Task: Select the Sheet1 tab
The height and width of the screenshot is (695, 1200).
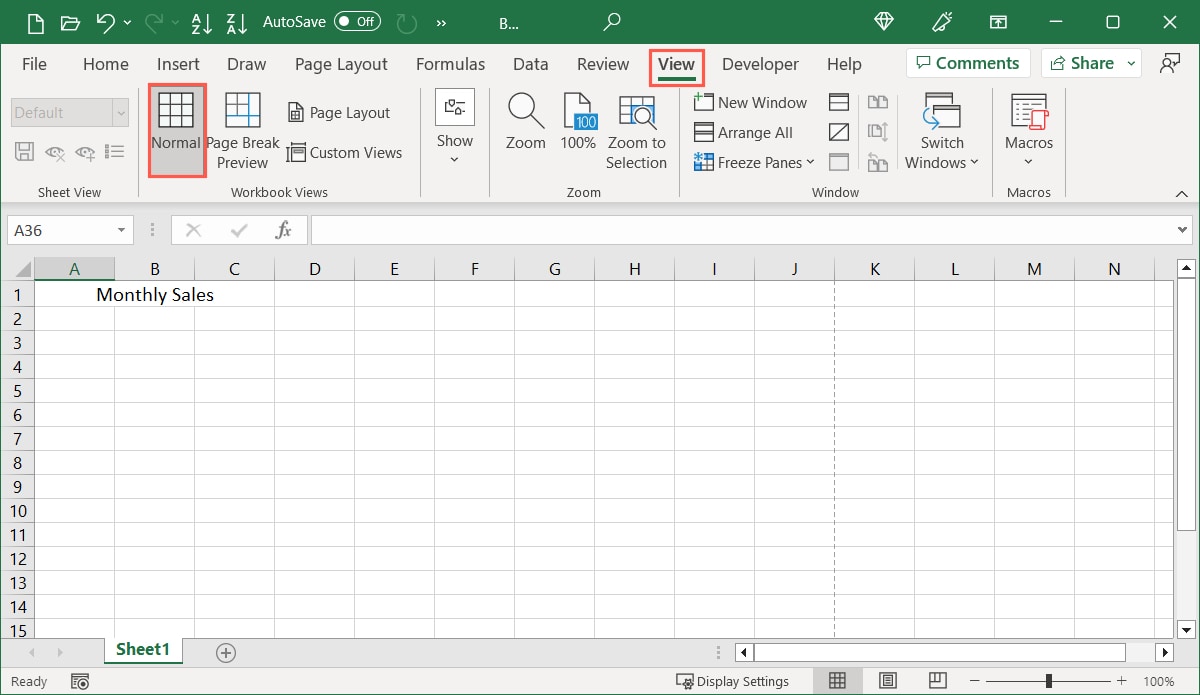Action: pos(142,650)
